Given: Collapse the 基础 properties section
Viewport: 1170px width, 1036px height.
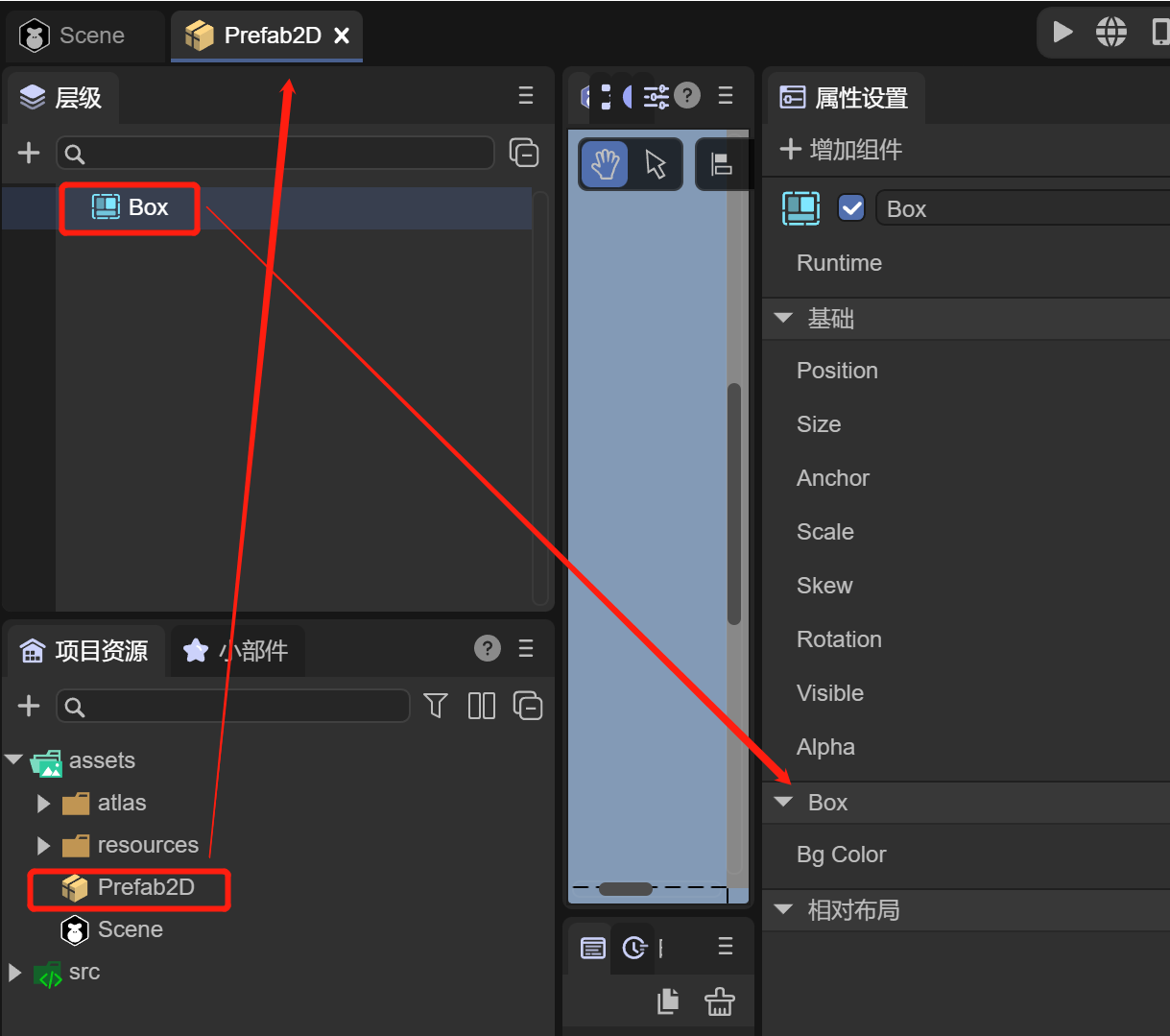Looking at the screenshot, I should click(x=784, y=318).
